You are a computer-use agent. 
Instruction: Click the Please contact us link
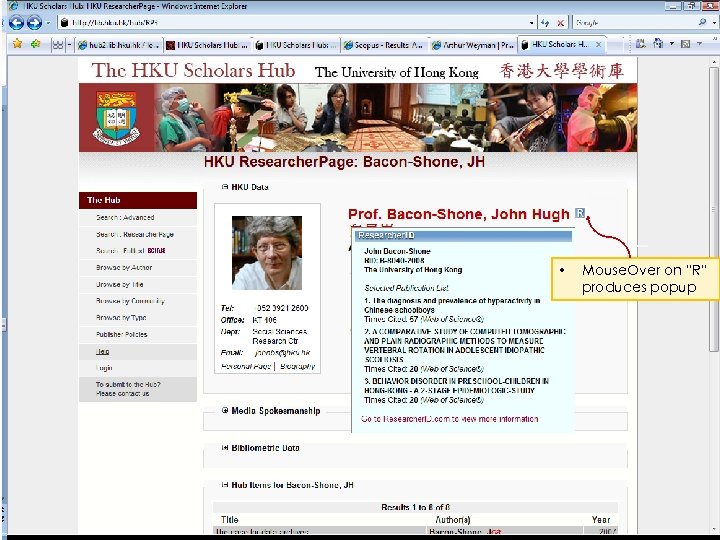pyautogui.click(x=122, y=394)
